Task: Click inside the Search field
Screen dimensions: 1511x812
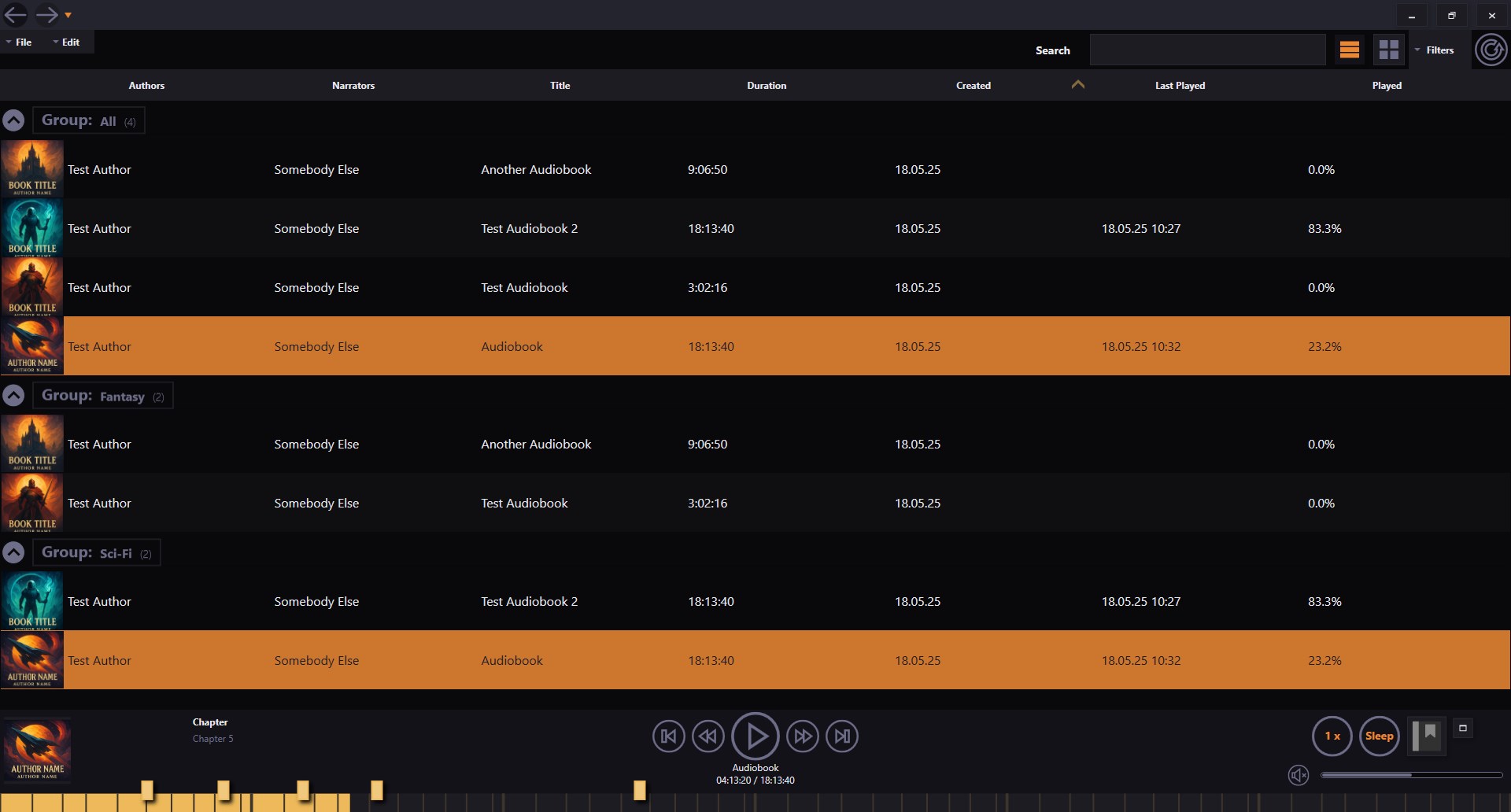Action: tap(1208, 49)
